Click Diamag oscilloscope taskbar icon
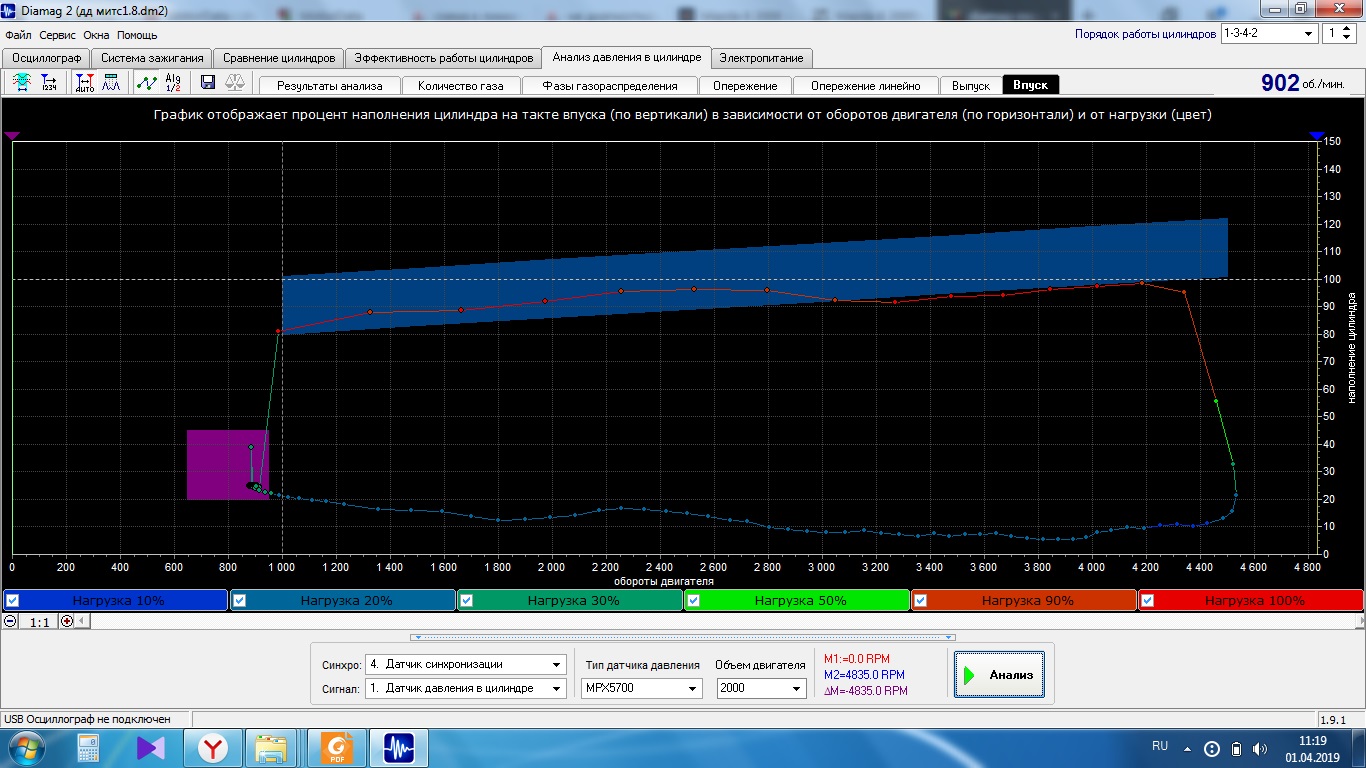The image size is (1366, 768). (399, 748)
